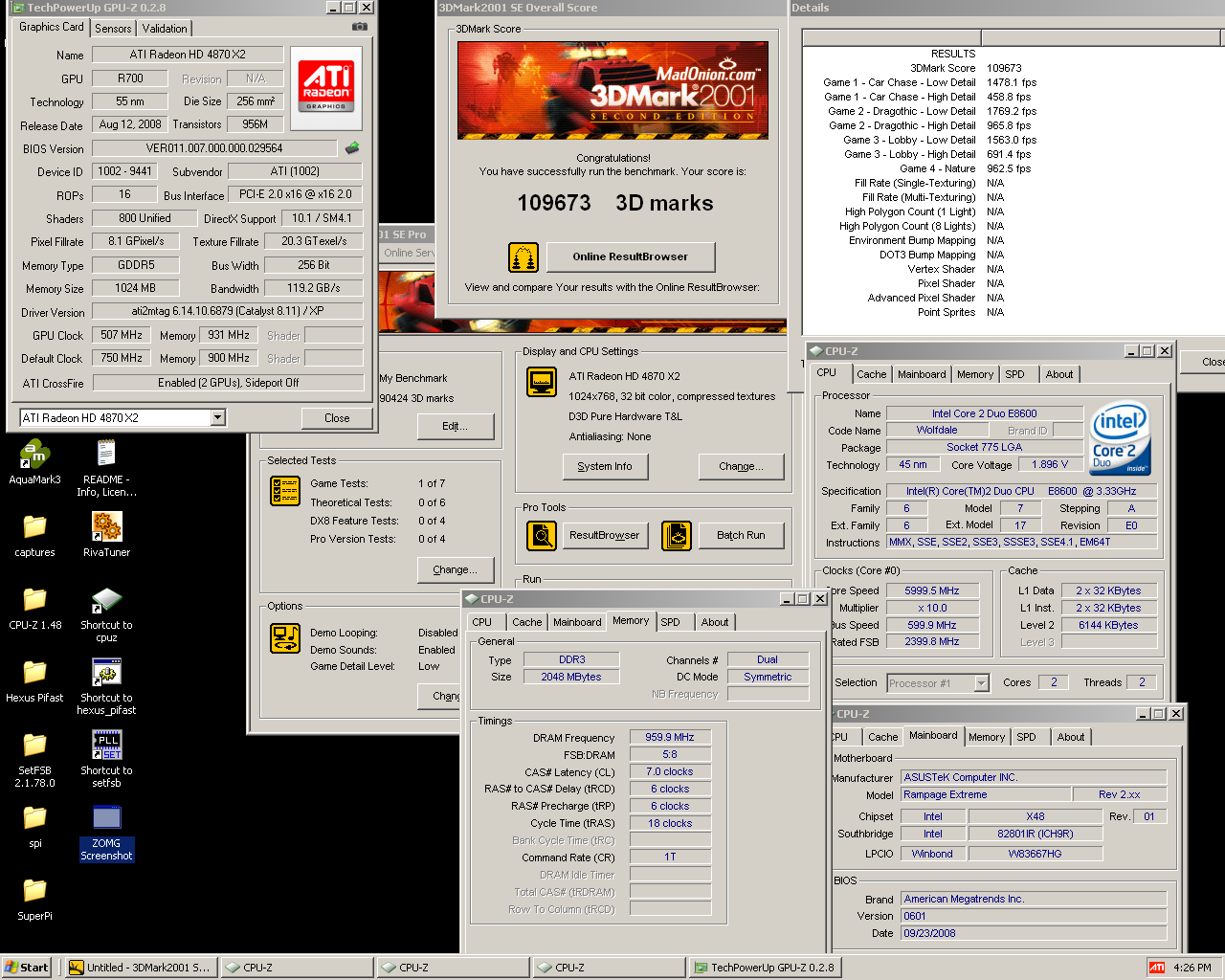Click the Close button in GPU-Z
This screenshot has width=1225, height=980.
(337, 418)
